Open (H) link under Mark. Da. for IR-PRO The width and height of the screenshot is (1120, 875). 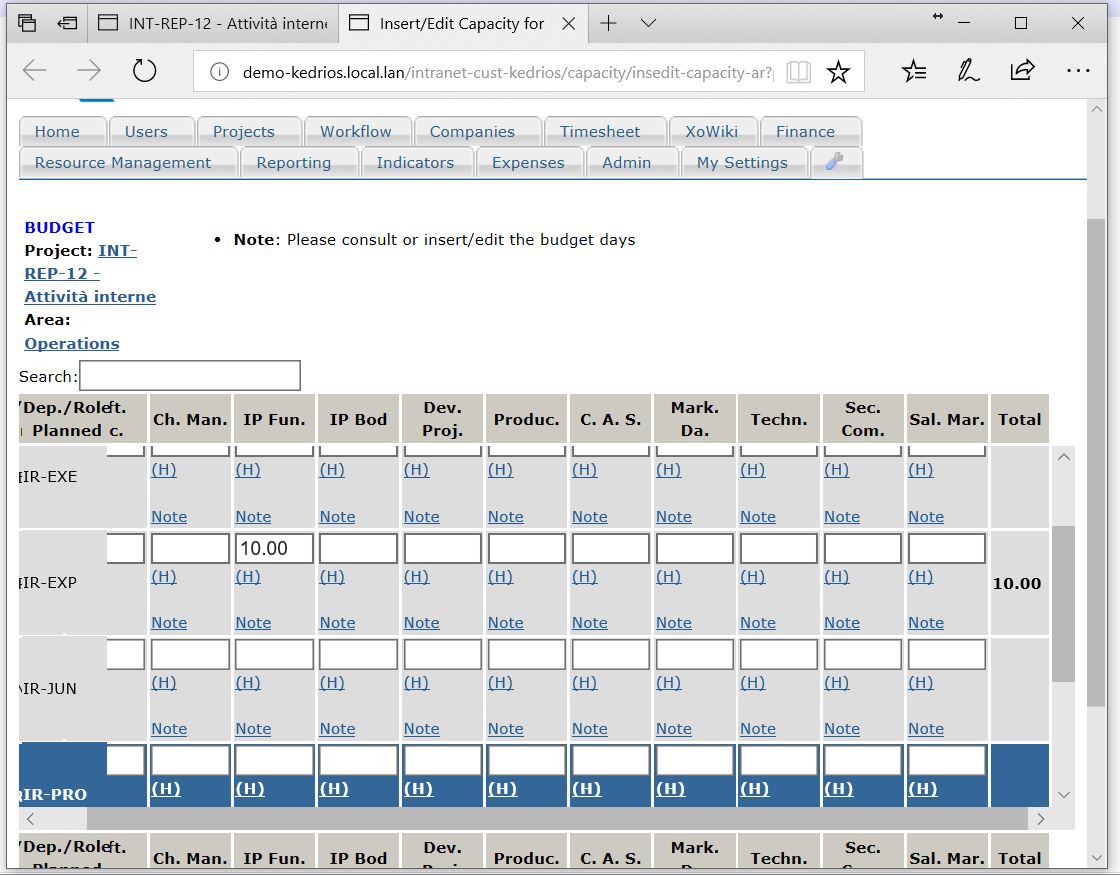coord(669,789)
